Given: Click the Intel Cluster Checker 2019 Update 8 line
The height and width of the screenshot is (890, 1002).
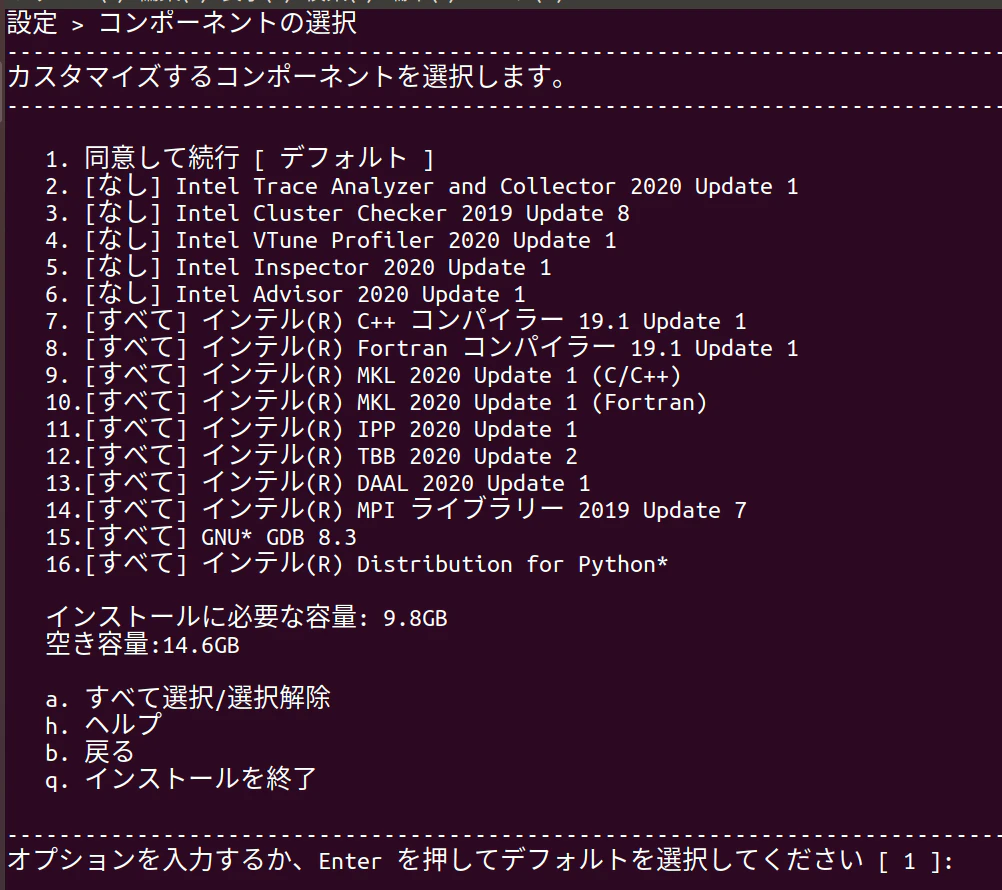Looking at the screenshot, I should point(337,213).
